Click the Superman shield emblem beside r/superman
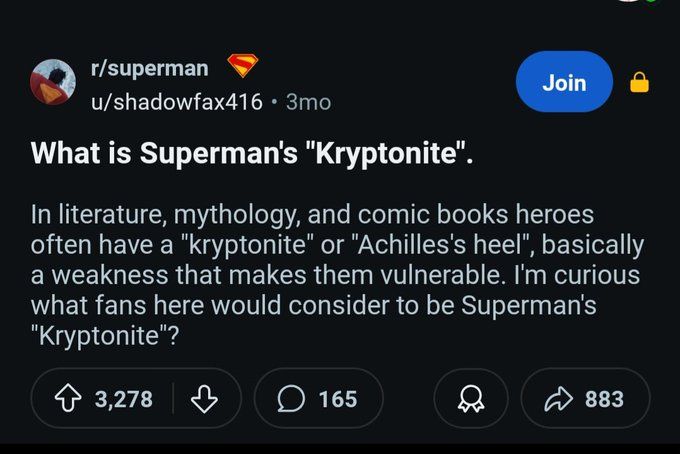The image size is (680, 454). [243, 65]
